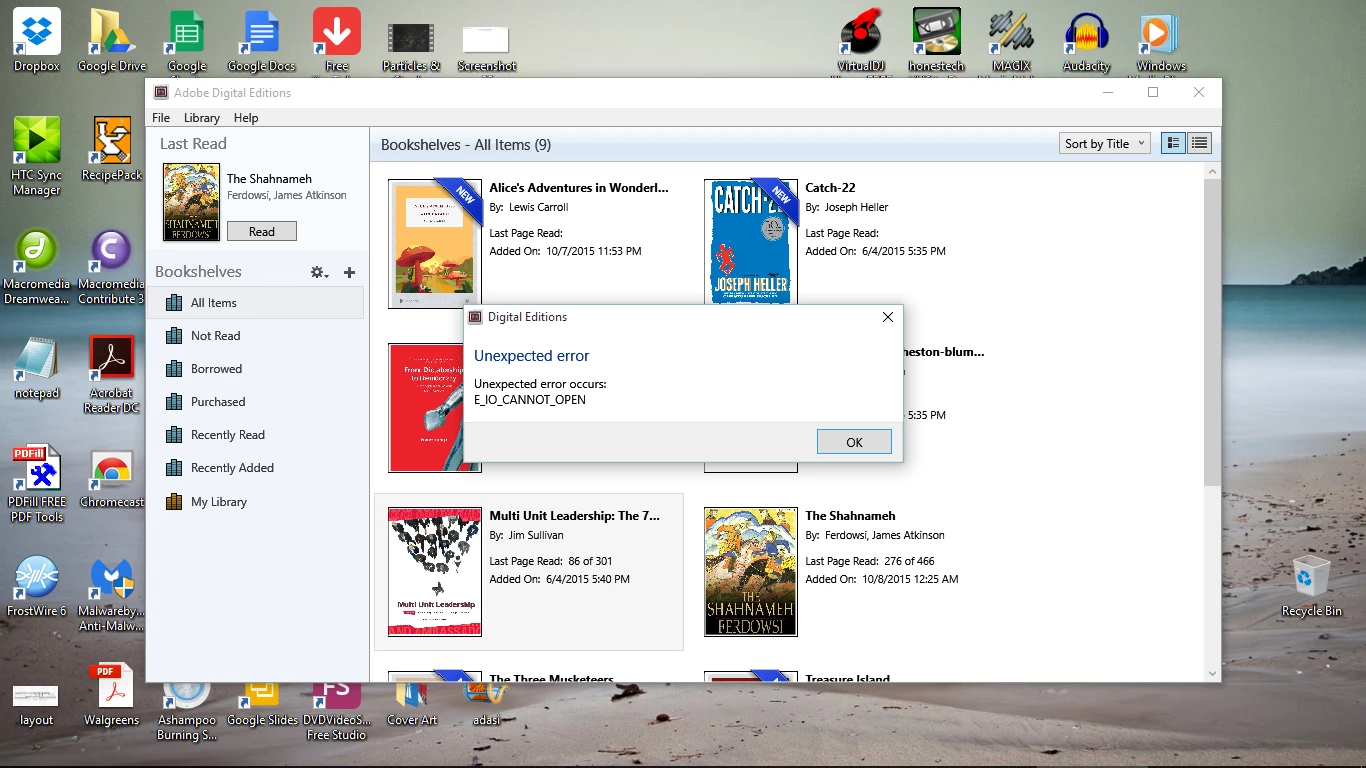Click OK in the Unexpected error dialog

click(x=854, y=442)
